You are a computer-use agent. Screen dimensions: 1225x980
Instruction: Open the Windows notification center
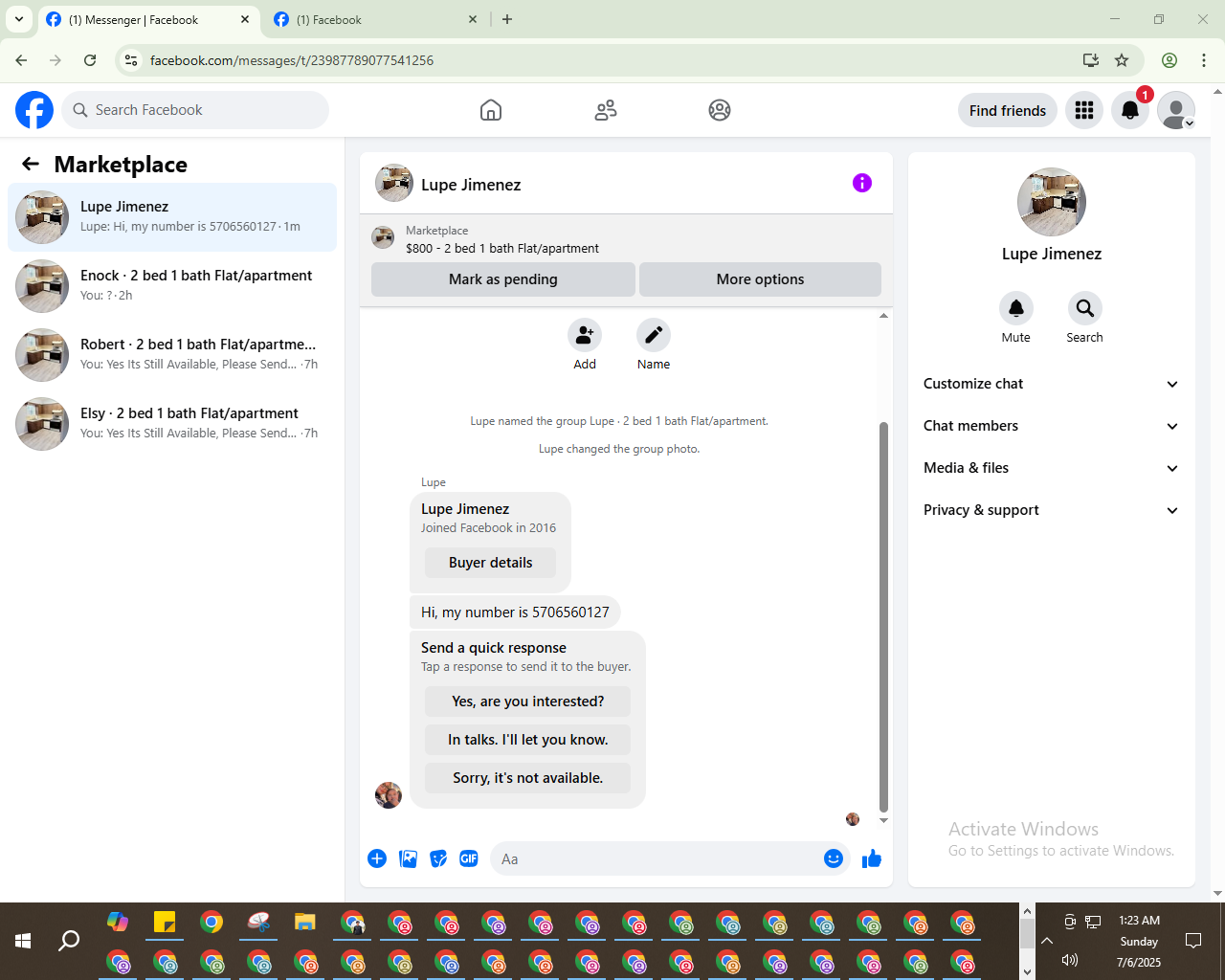click(1193, 941)
